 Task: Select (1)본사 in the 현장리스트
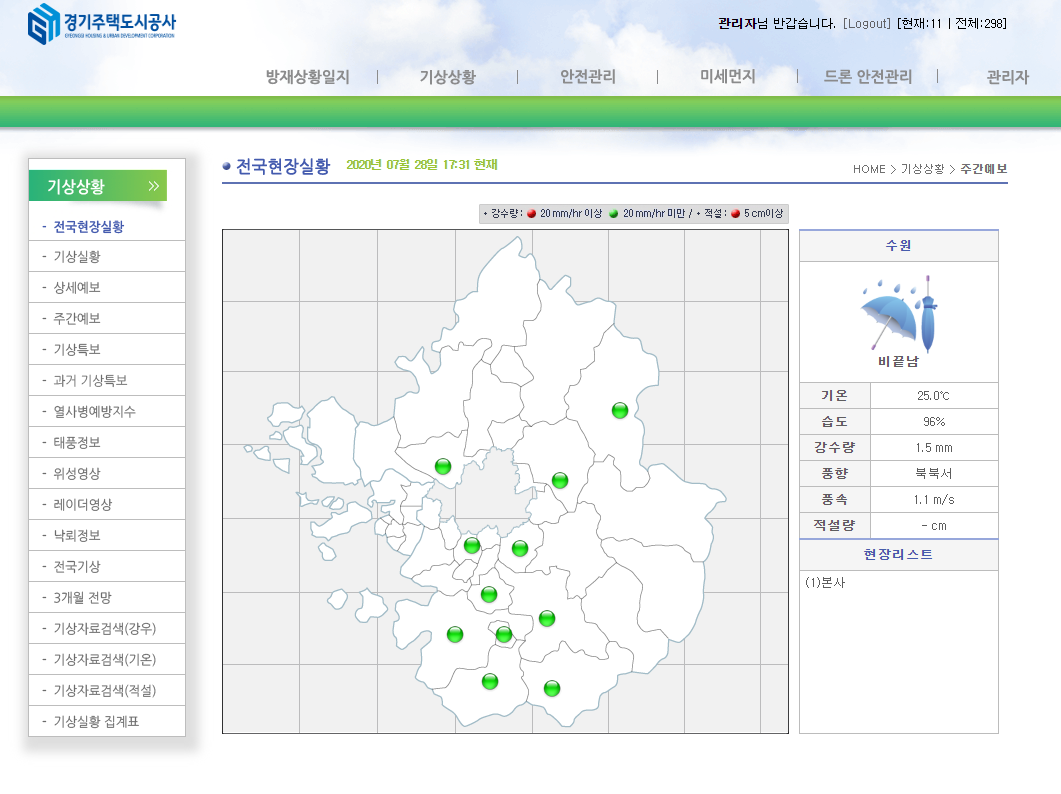click(825, 582)
